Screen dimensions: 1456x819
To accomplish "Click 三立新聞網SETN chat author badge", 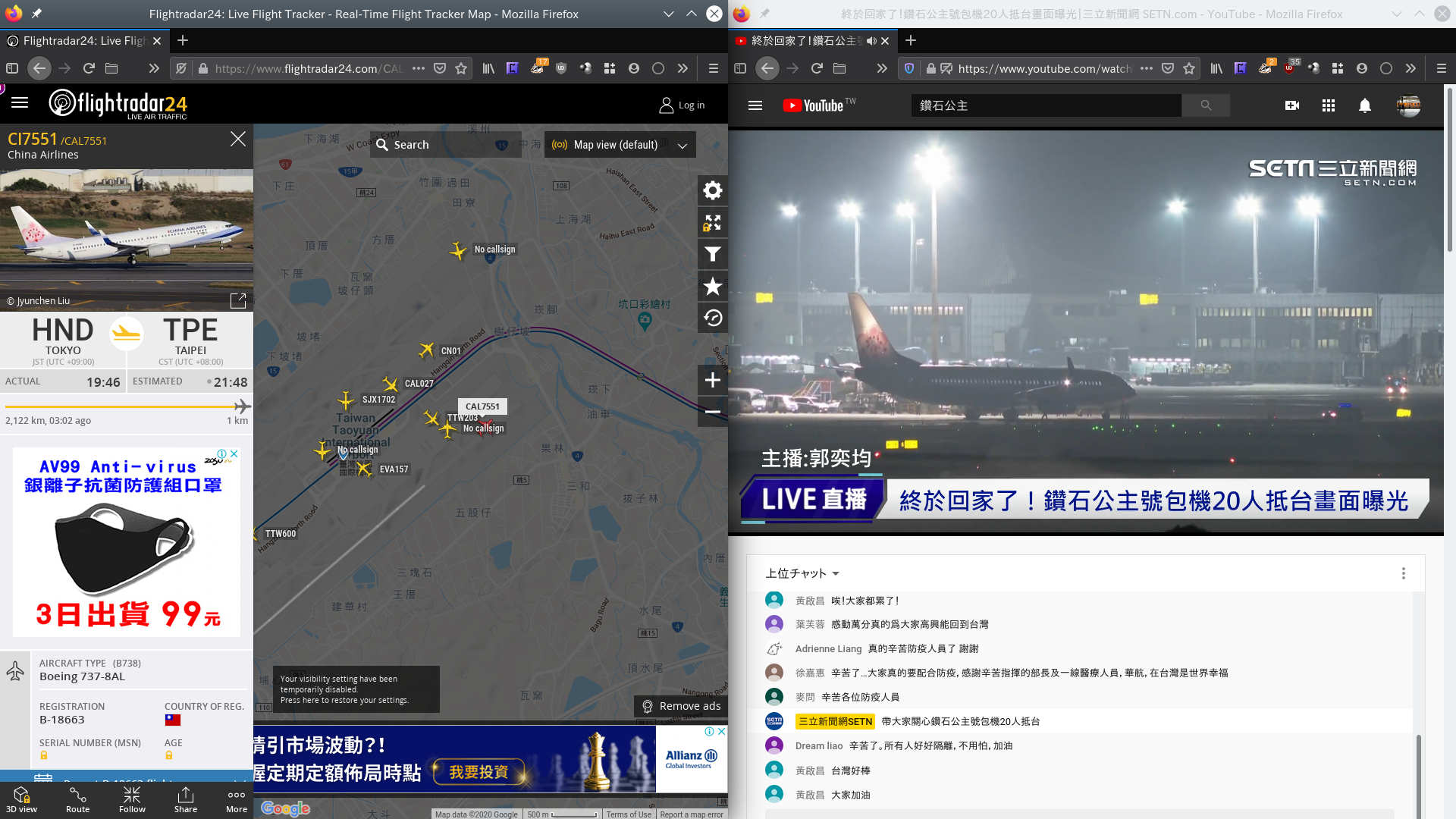I will 835,721.
